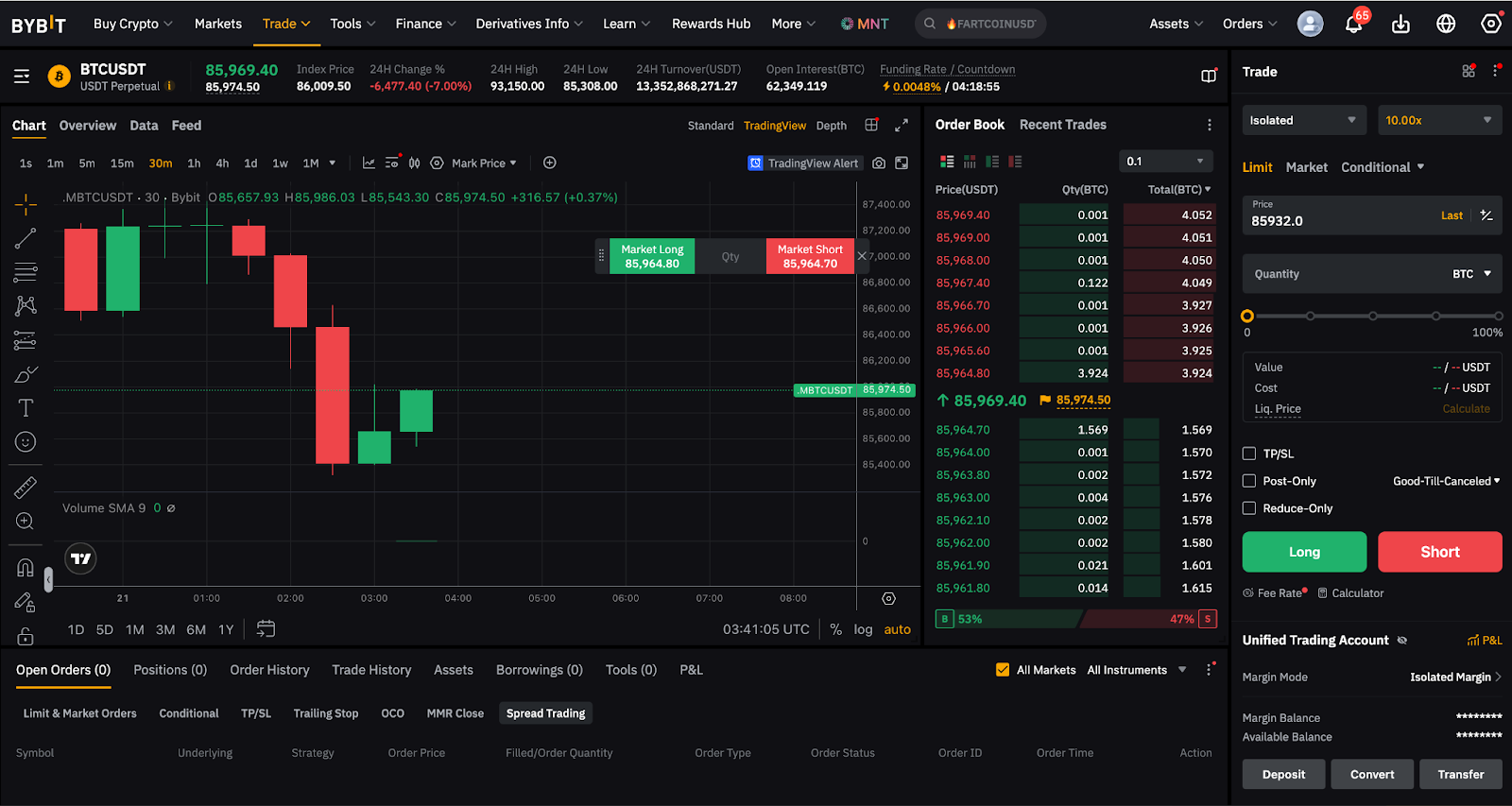Viewport: 1512px width, 806px height.
Task: Enable the TP/SL checkbox
Action: tap(1249, 454)
